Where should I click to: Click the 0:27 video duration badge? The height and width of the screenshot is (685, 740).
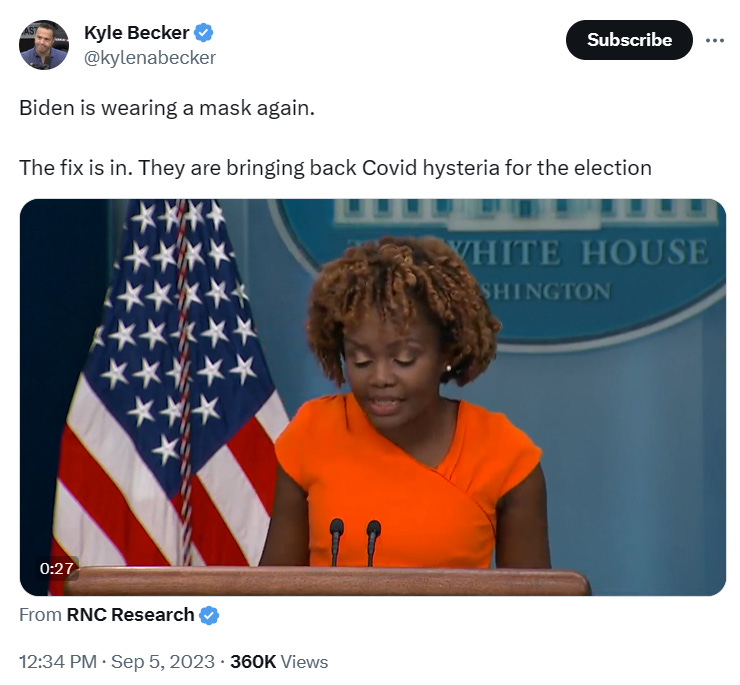click(x=57, y=568)
